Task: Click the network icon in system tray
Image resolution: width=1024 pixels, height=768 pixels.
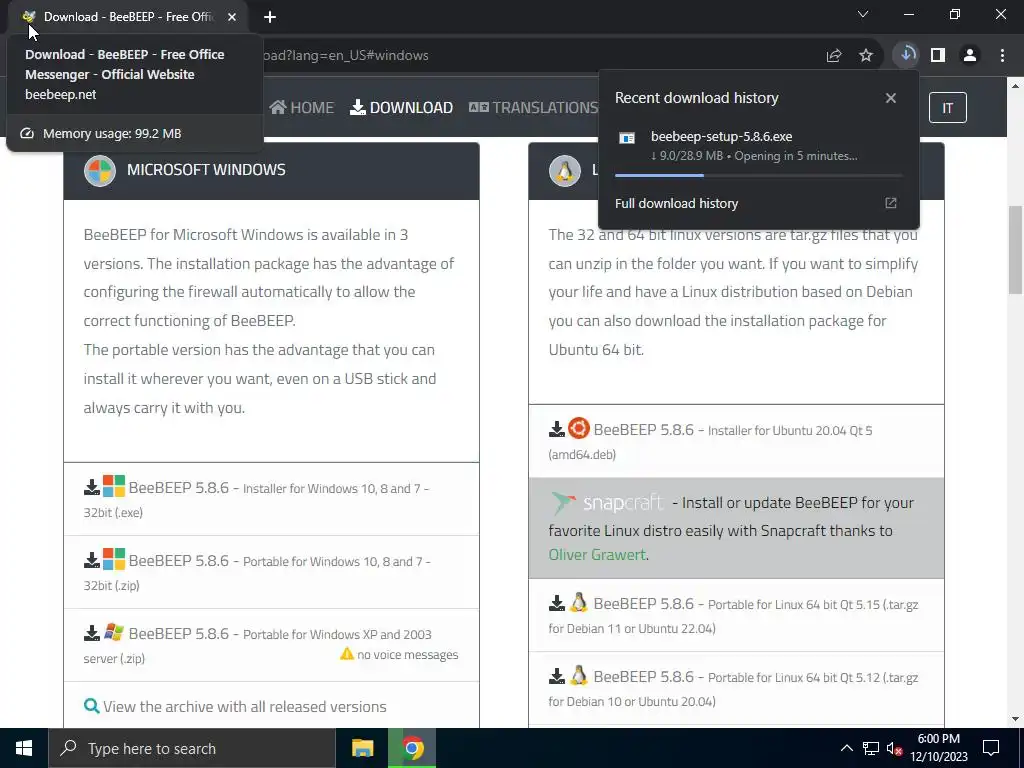Action: (871, 748)
